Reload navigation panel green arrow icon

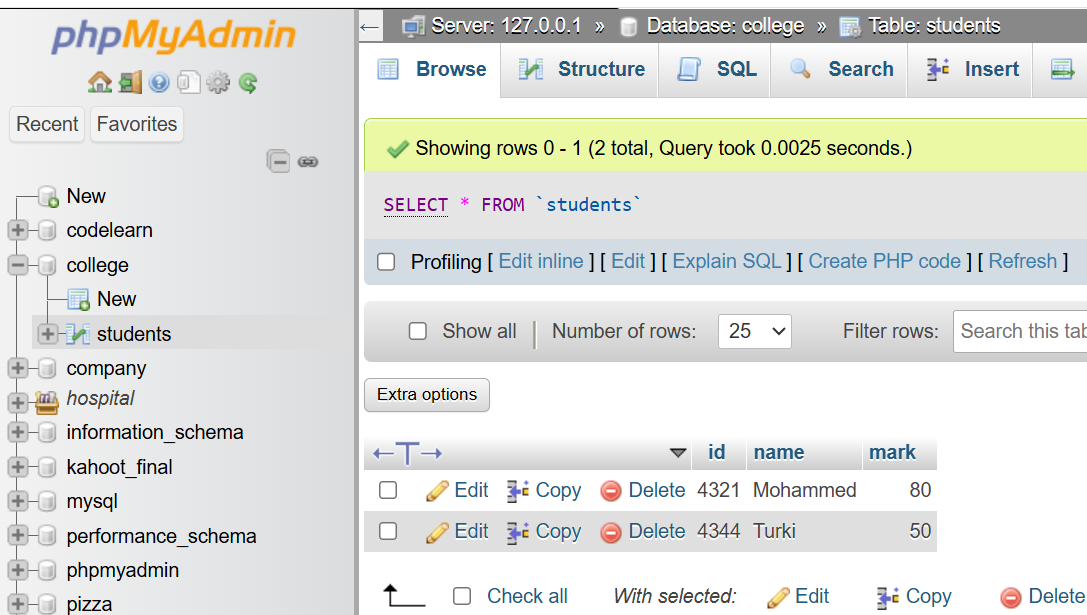247,83
